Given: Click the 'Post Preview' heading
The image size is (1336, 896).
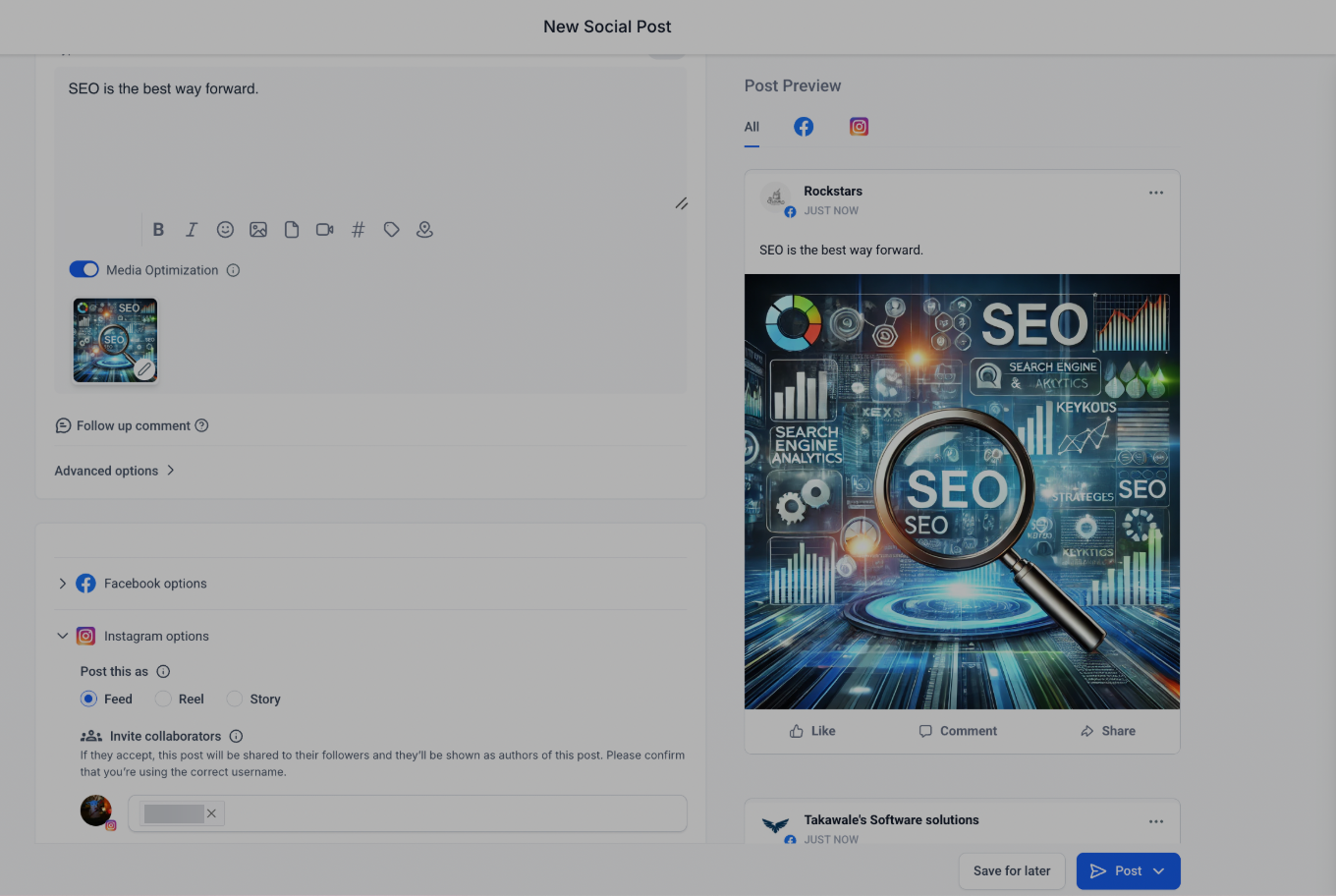Looking at the screenshot, I should (x=793, y=85).
